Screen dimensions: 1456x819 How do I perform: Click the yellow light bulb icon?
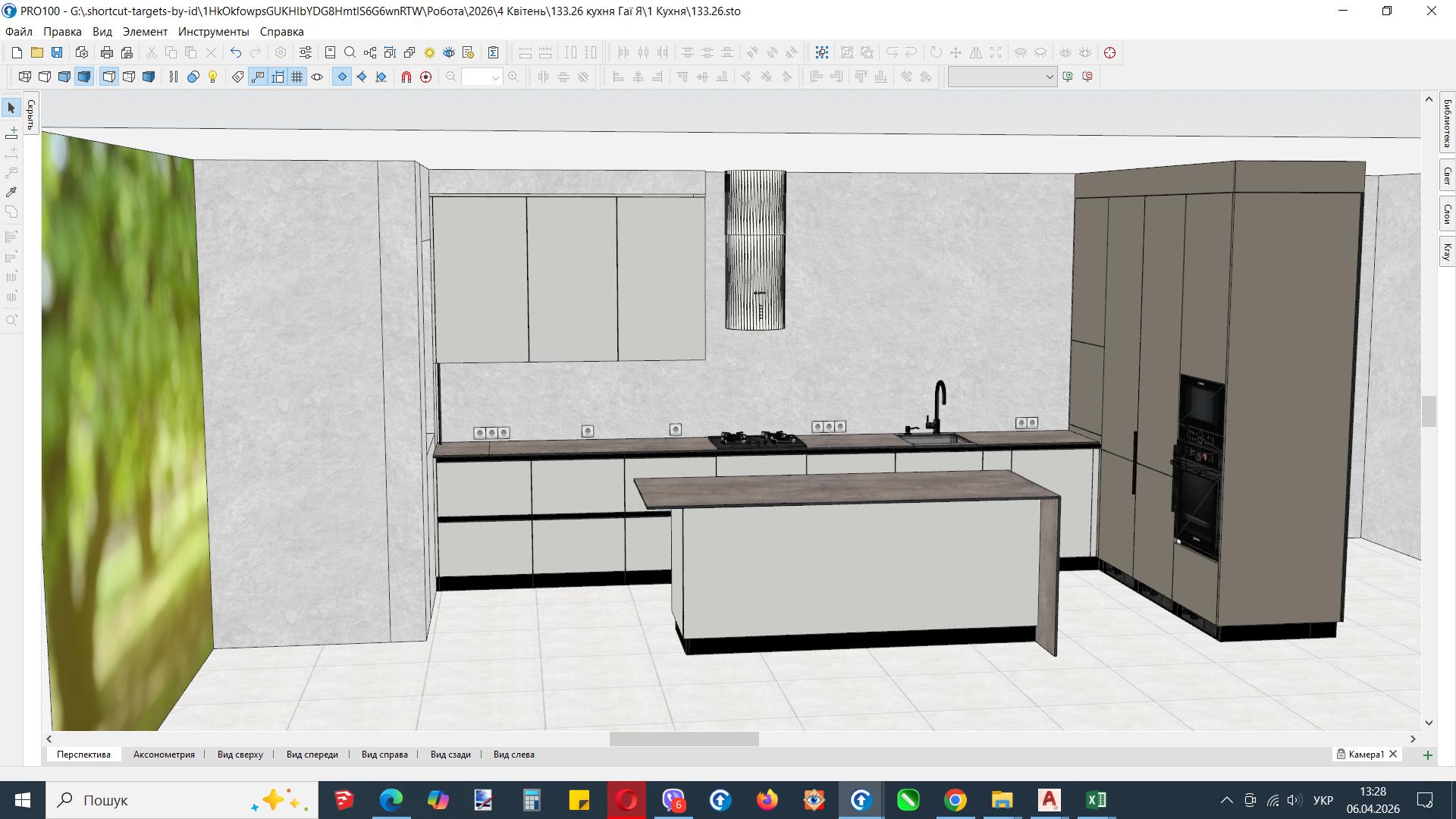click(x=213, y=77)
